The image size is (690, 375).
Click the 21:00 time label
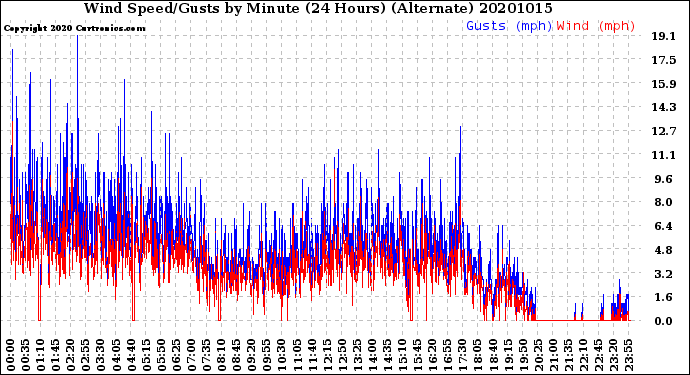pyautogui.click(x=553, y=355)
